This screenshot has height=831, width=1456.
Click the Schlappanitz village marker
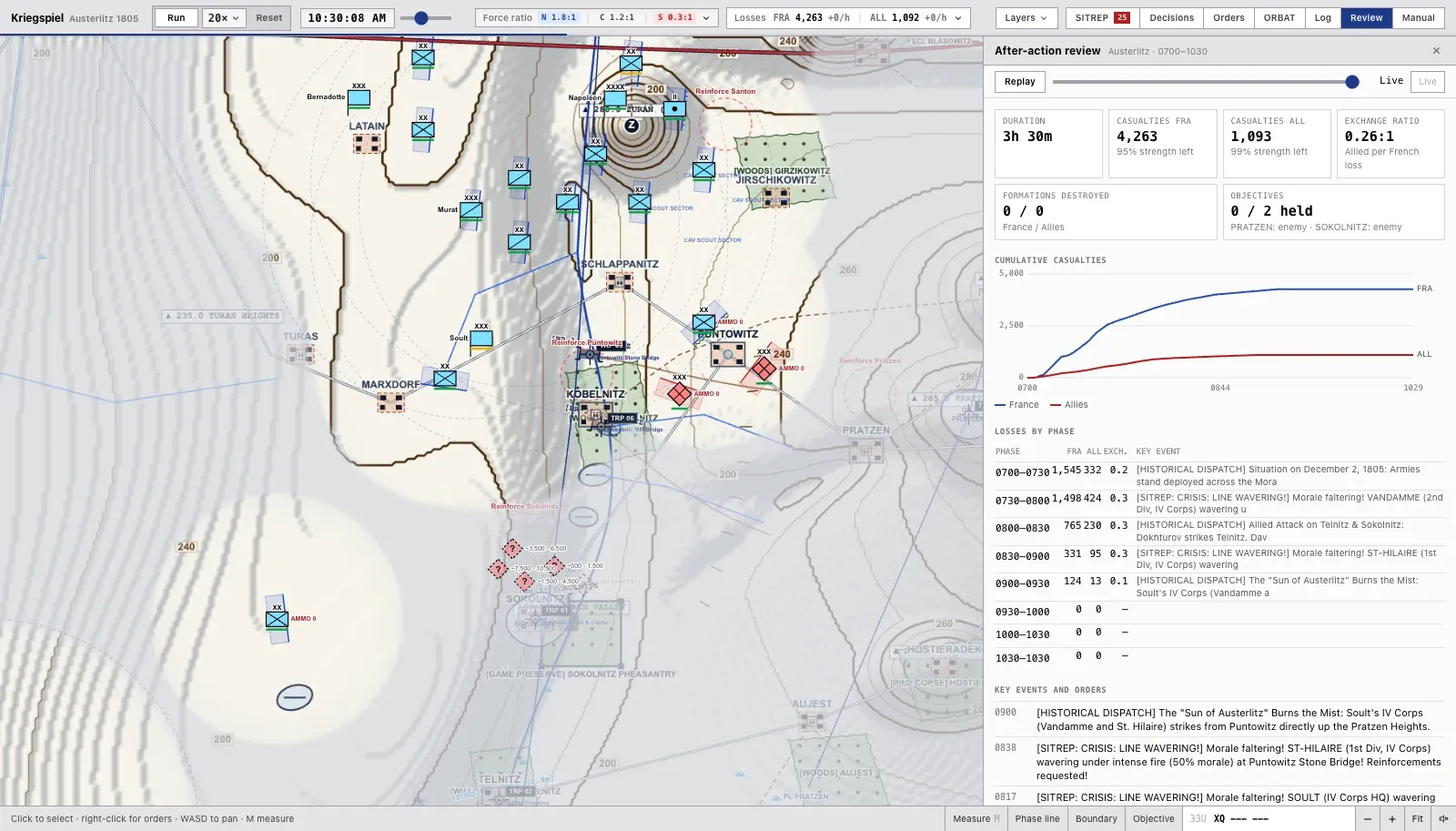pos(620,281)
